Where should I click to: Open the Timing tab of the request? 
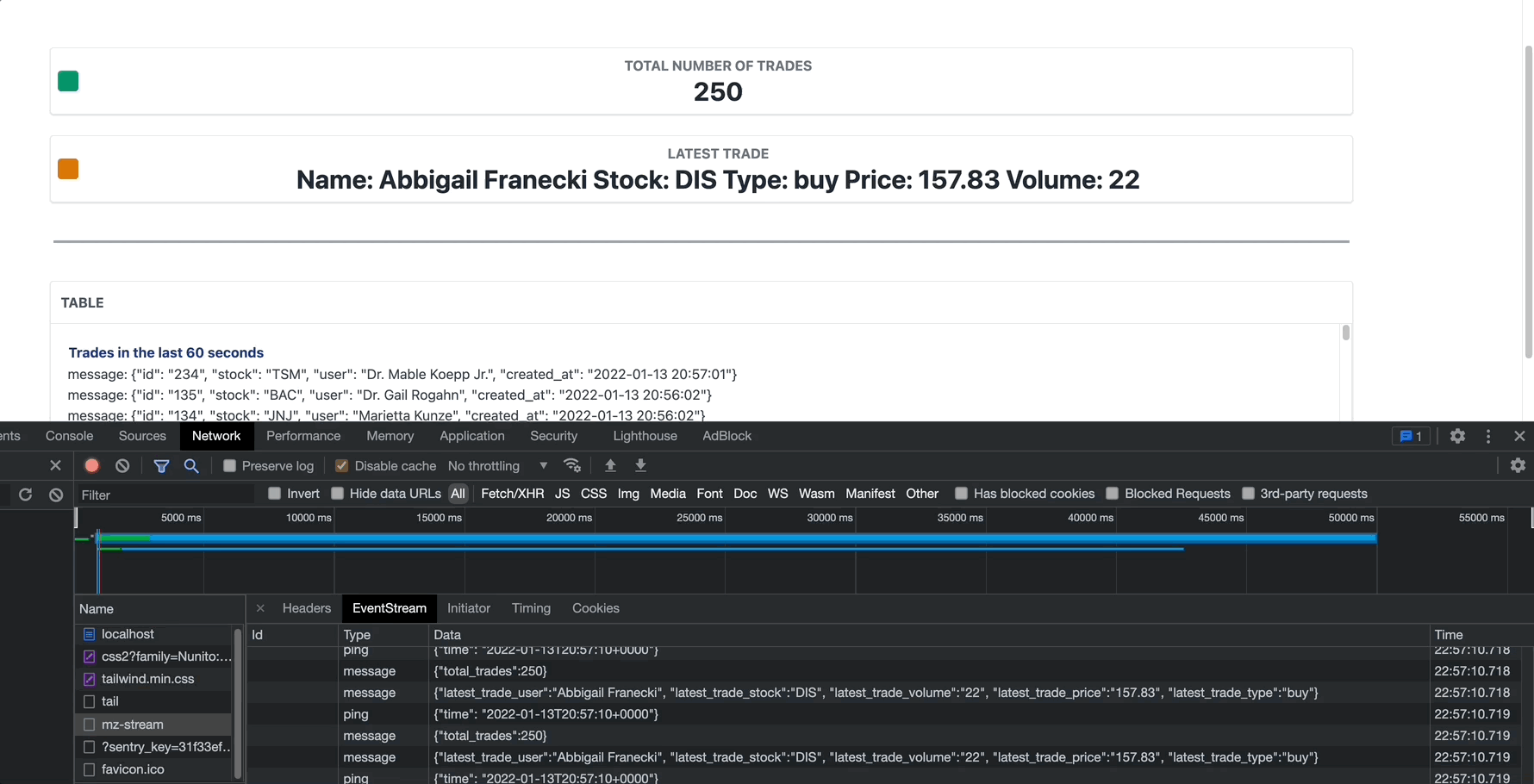[x=531, y=608]
